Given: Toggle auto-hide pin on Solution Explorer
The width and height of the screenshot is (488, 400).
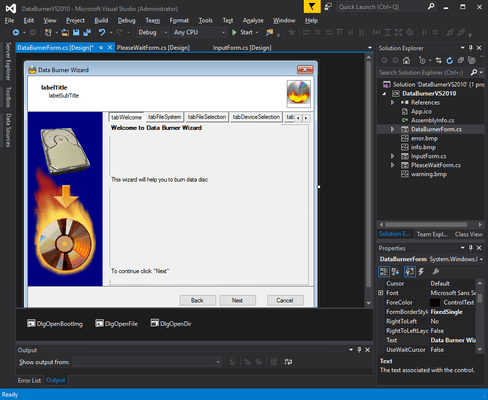Looking at the screenshot, I should 471,48.
